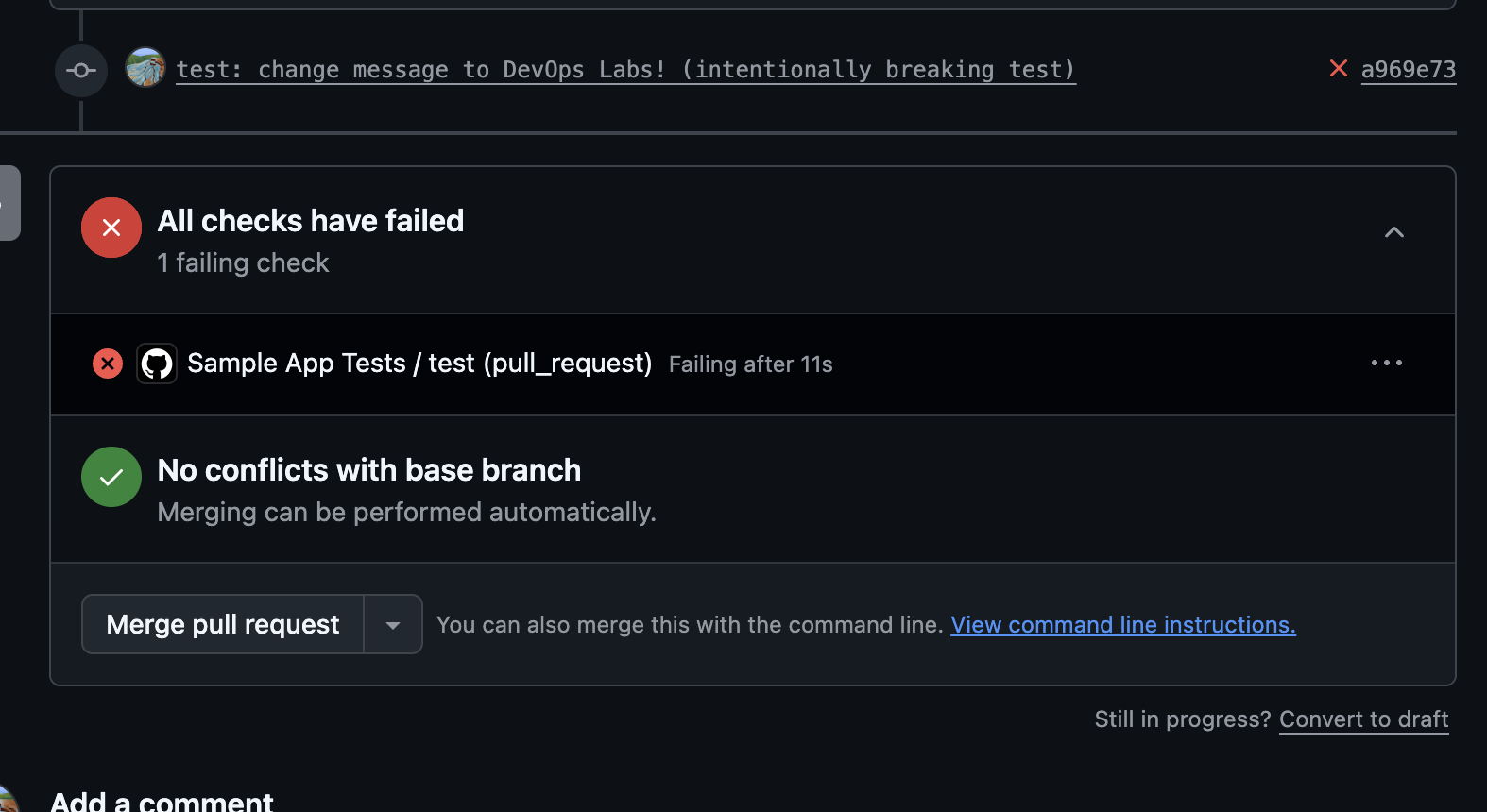Open the merge method dropdown arrow
Screen dimensions: 1487x812
[x=393, y=624]
